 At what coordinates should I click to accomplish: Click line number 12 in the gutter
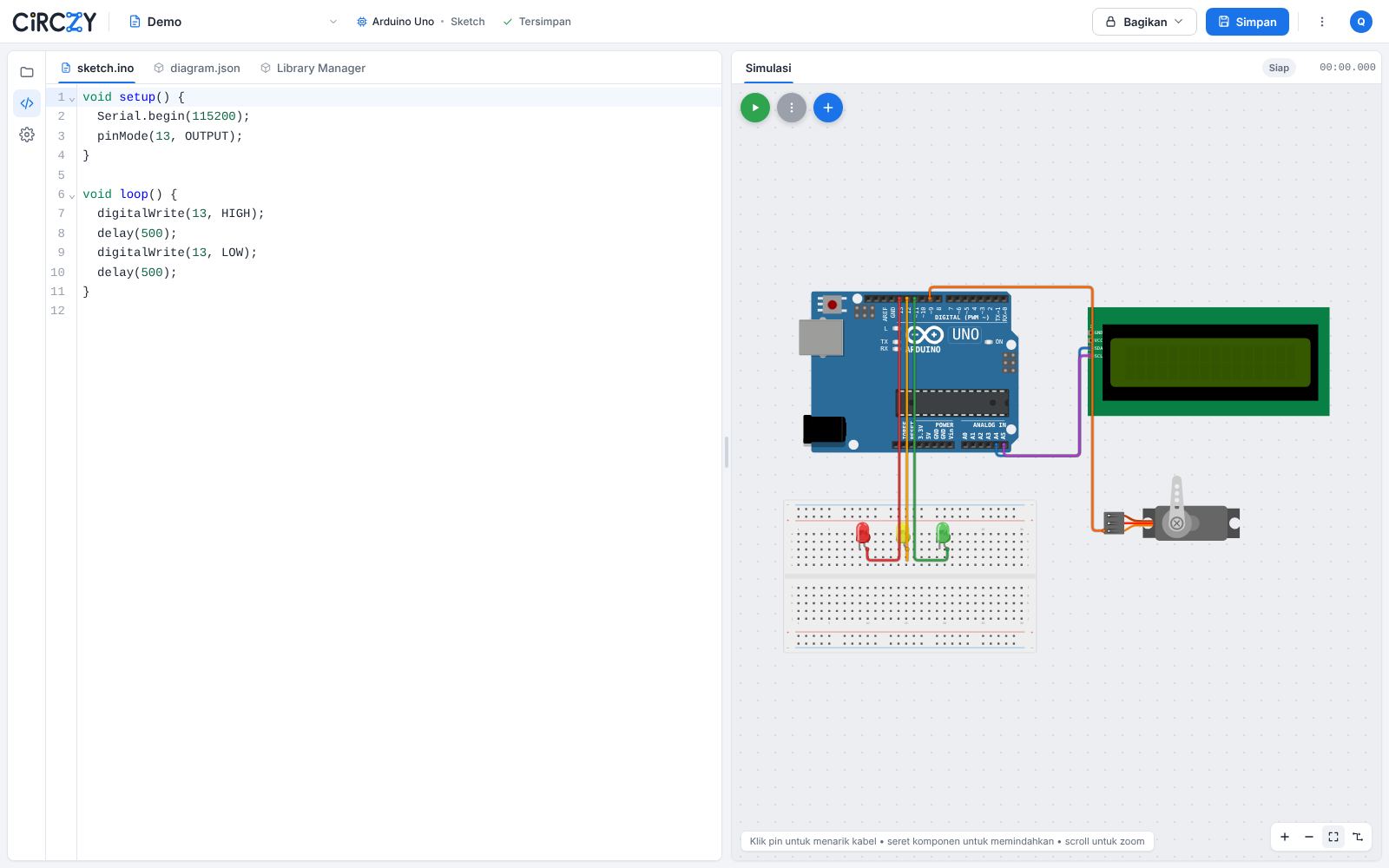point(57,311)
